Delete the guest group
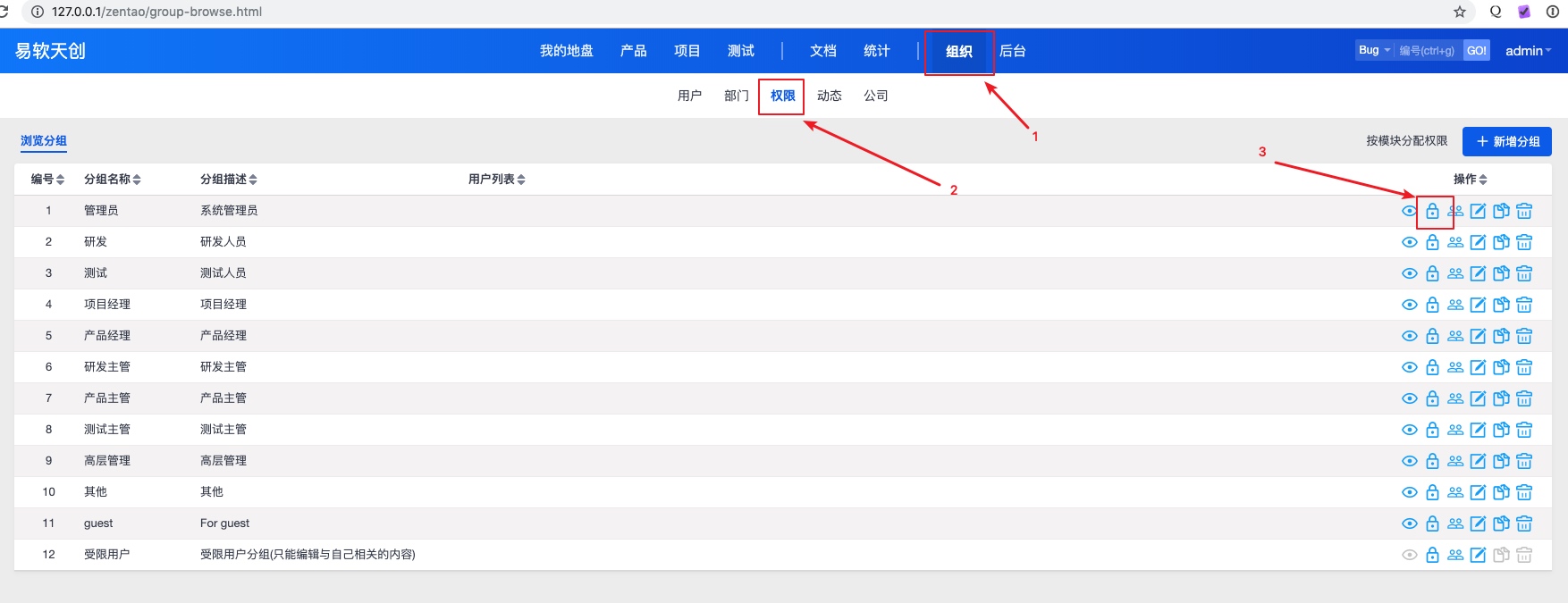 [1524, 523]
